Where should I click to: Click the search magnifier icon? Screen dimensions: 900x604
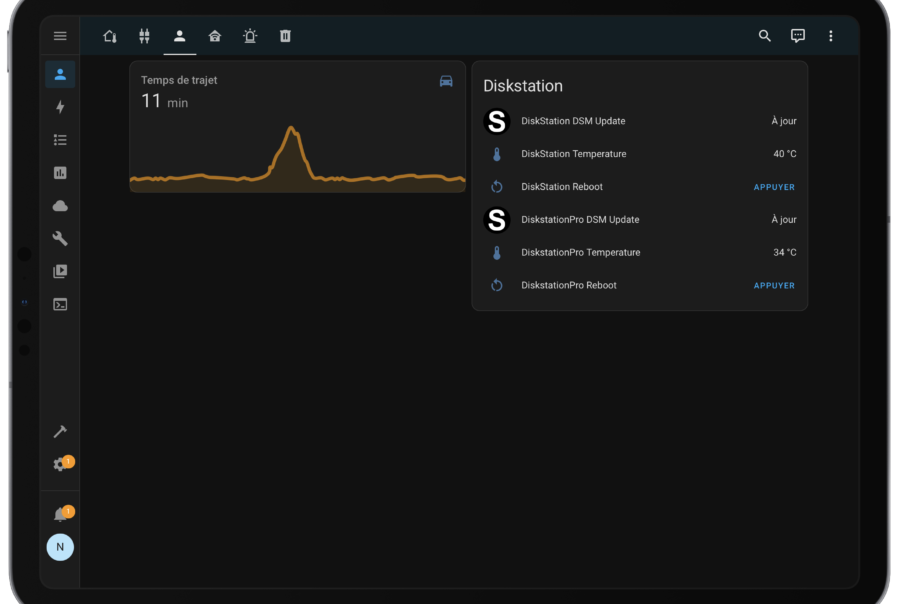tap(765, 36)
